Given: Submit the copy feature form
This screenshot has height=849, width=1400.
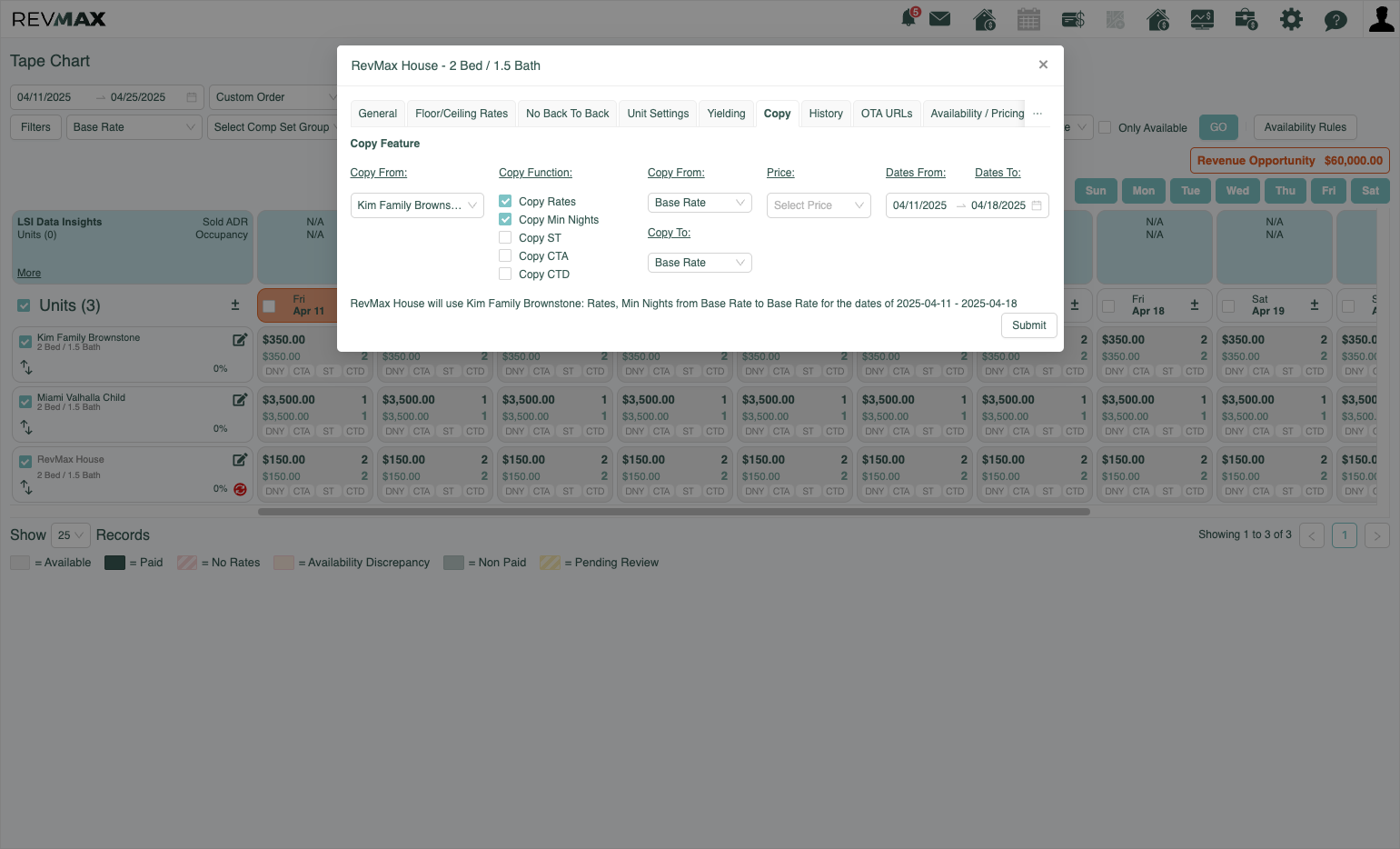Looking at the screenshot, I should [1029, 325].
